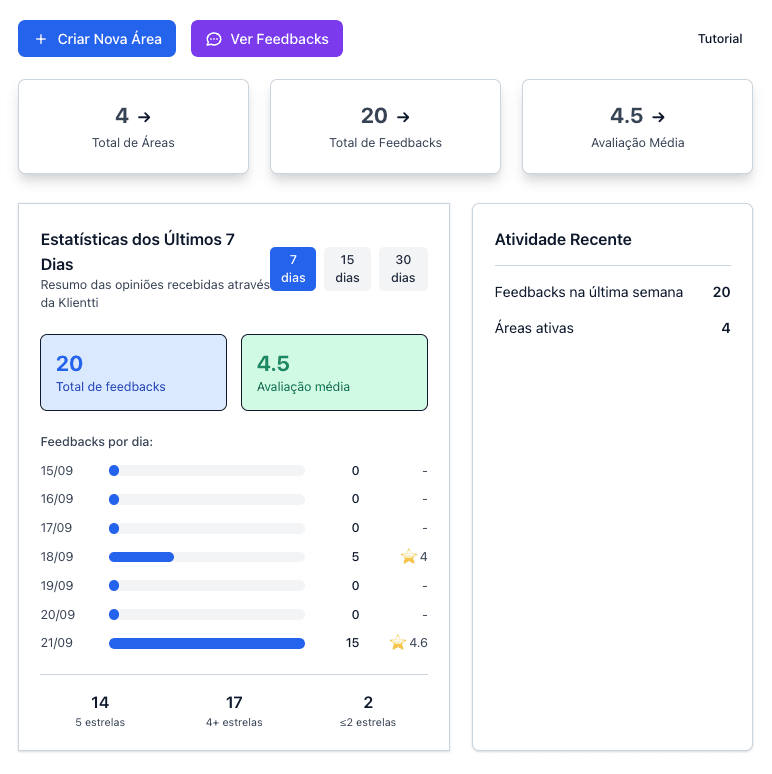Click the 4.6 rating on the 21/09 row
This screenshot has height=774, width=772.
418,643
